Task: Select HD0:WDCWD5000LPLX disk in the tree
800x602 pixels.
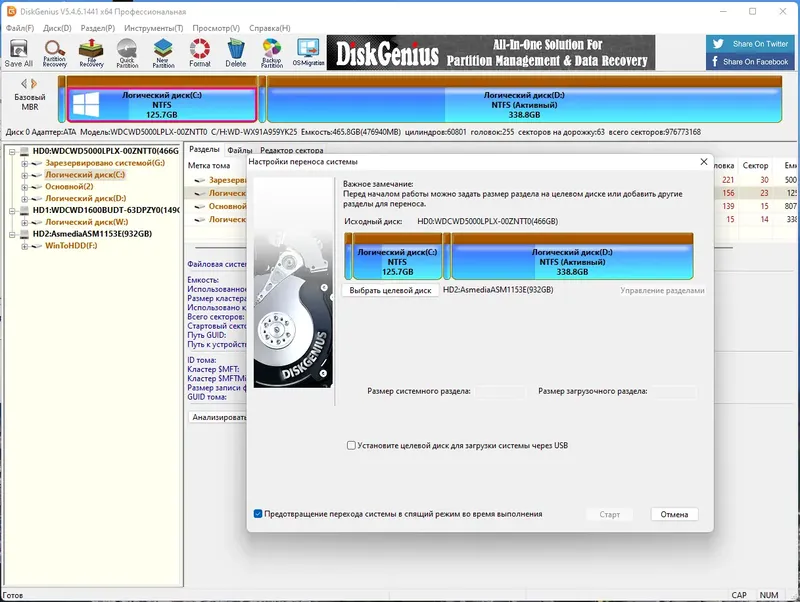Action: [106, 151]
